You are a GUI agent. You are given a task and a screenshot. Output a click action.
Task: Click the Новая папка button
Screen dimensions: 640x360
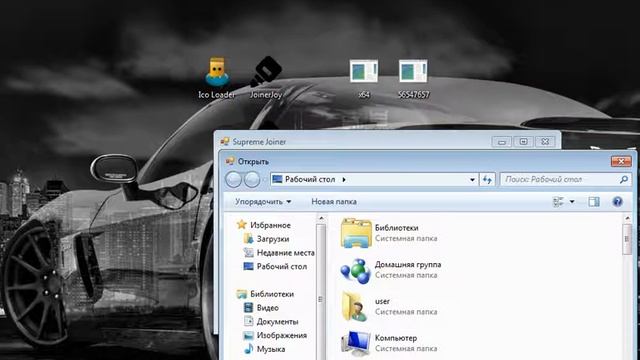(334, 202)
